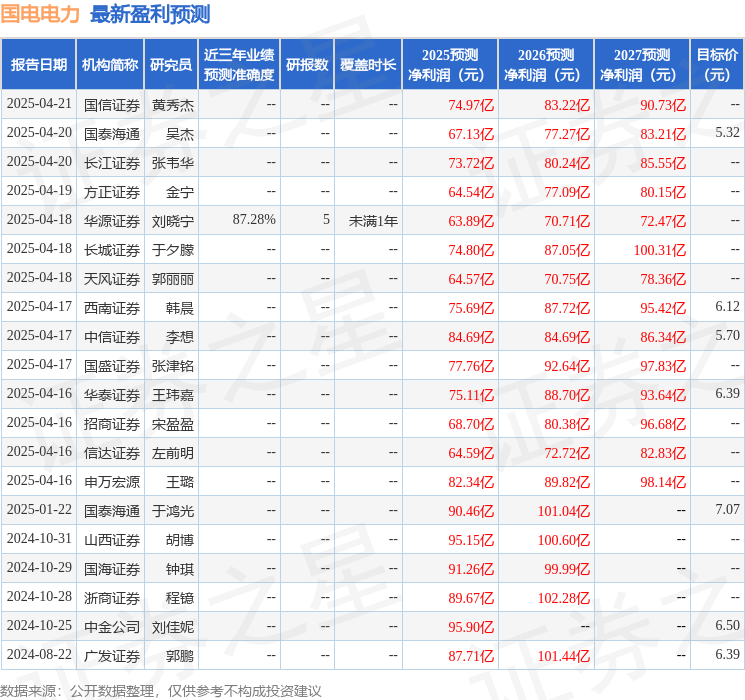Click the 100.31亿 forecast value
Viewport: 745px width, 700px height.
659,249
